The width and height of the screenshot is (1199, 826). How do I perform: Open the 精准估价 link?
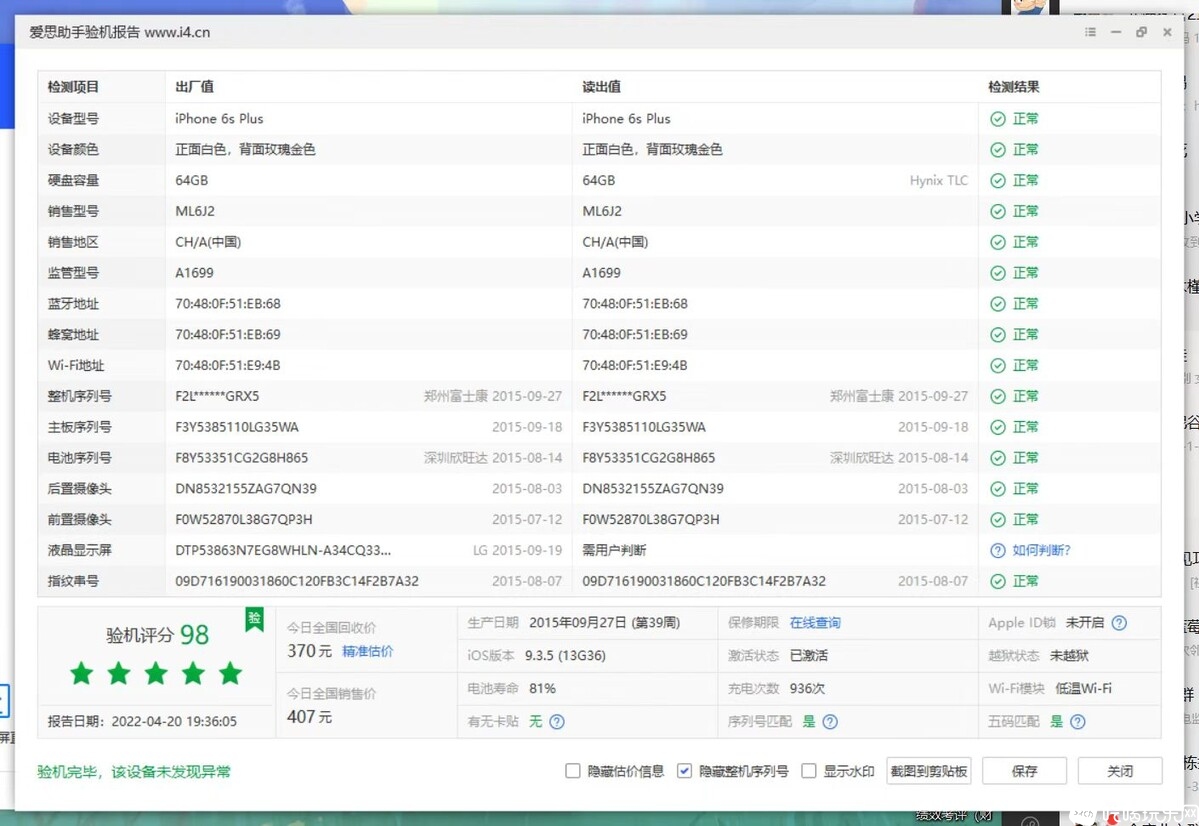(x=368, y=651)
